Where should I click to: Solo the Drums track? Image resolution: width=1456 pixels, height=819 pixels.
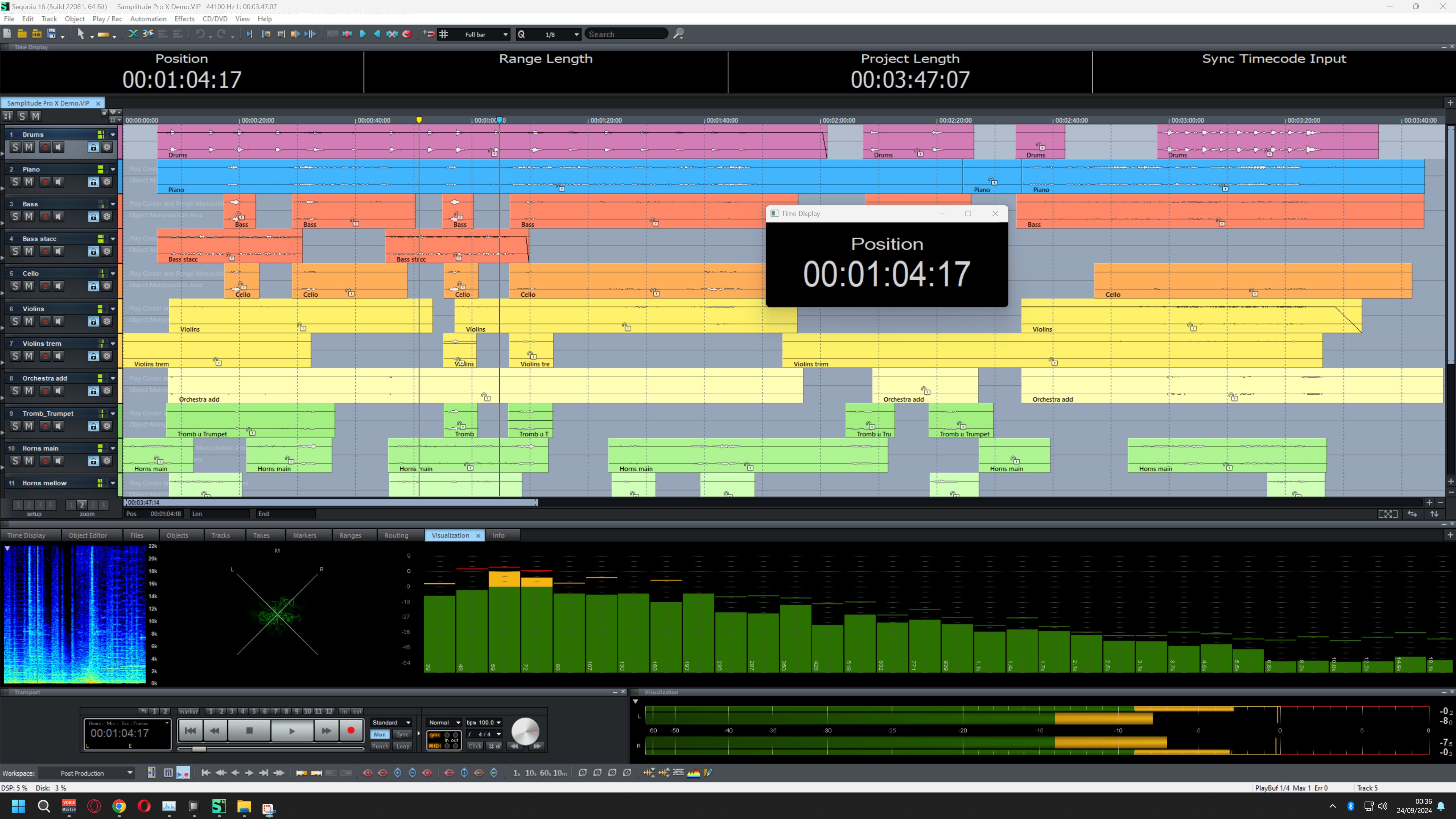coord(15,148)
